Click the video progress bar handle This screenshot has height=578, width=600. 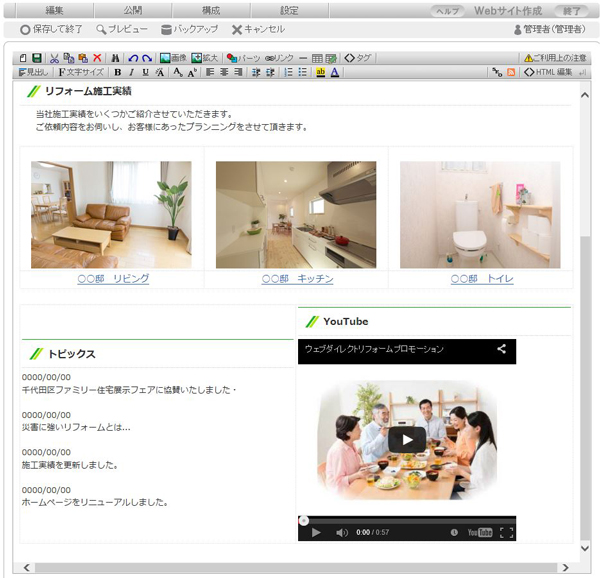pos(304,521)
